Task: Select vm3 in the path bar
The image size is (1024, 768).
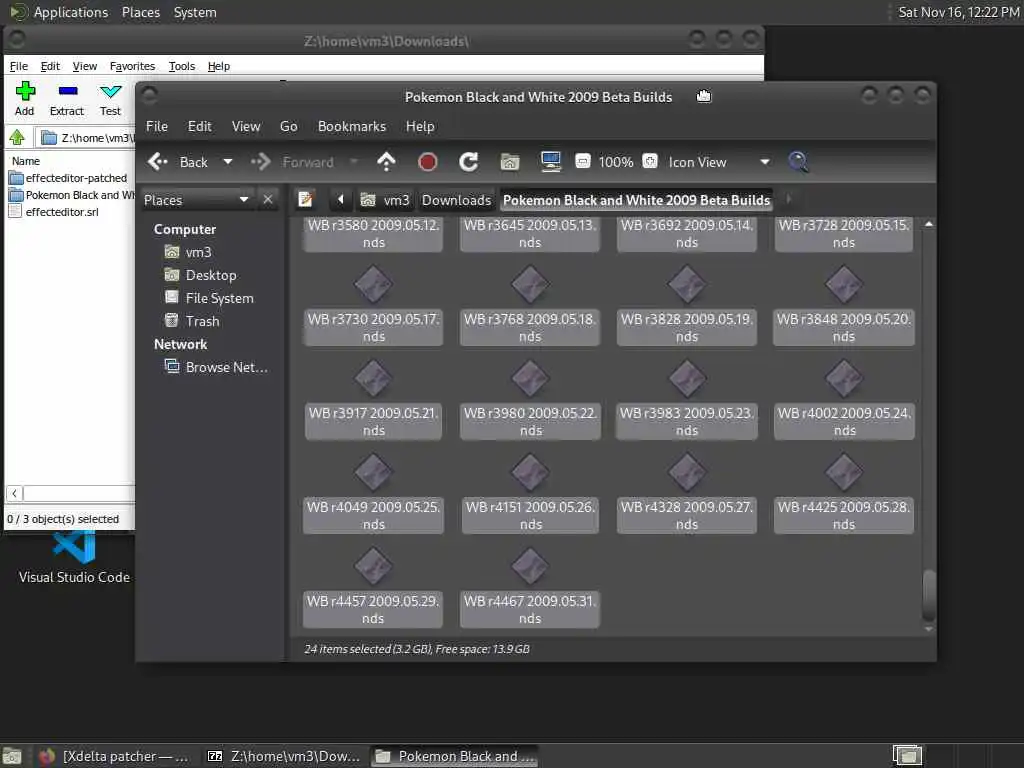Action: click(385, 200)
